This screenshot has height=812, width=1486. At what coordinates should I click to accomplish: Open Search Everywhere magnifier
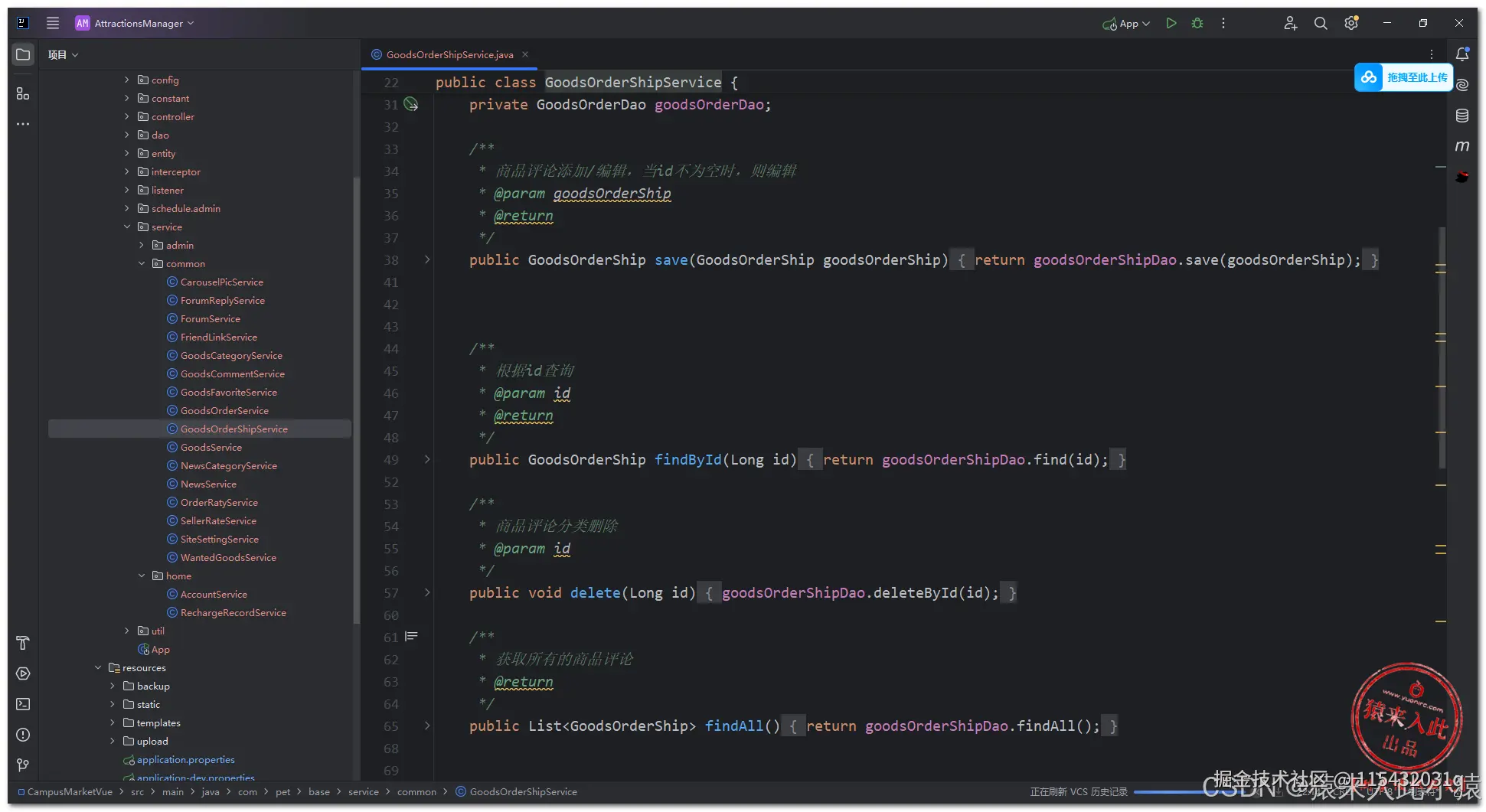[1321, 24]
